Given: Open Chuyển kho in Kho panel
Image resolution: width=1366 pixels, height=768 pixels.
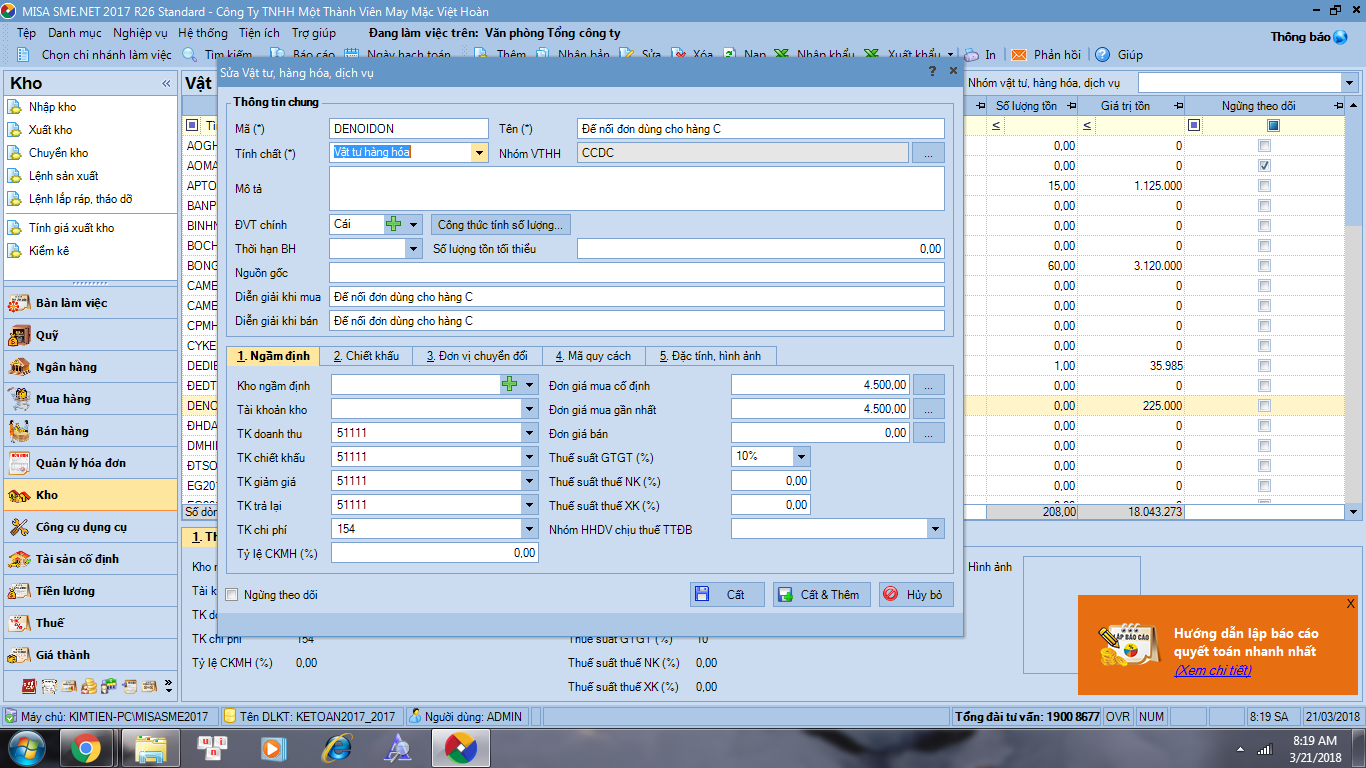Looking at the screenshot, I should [x=58, y=153].
